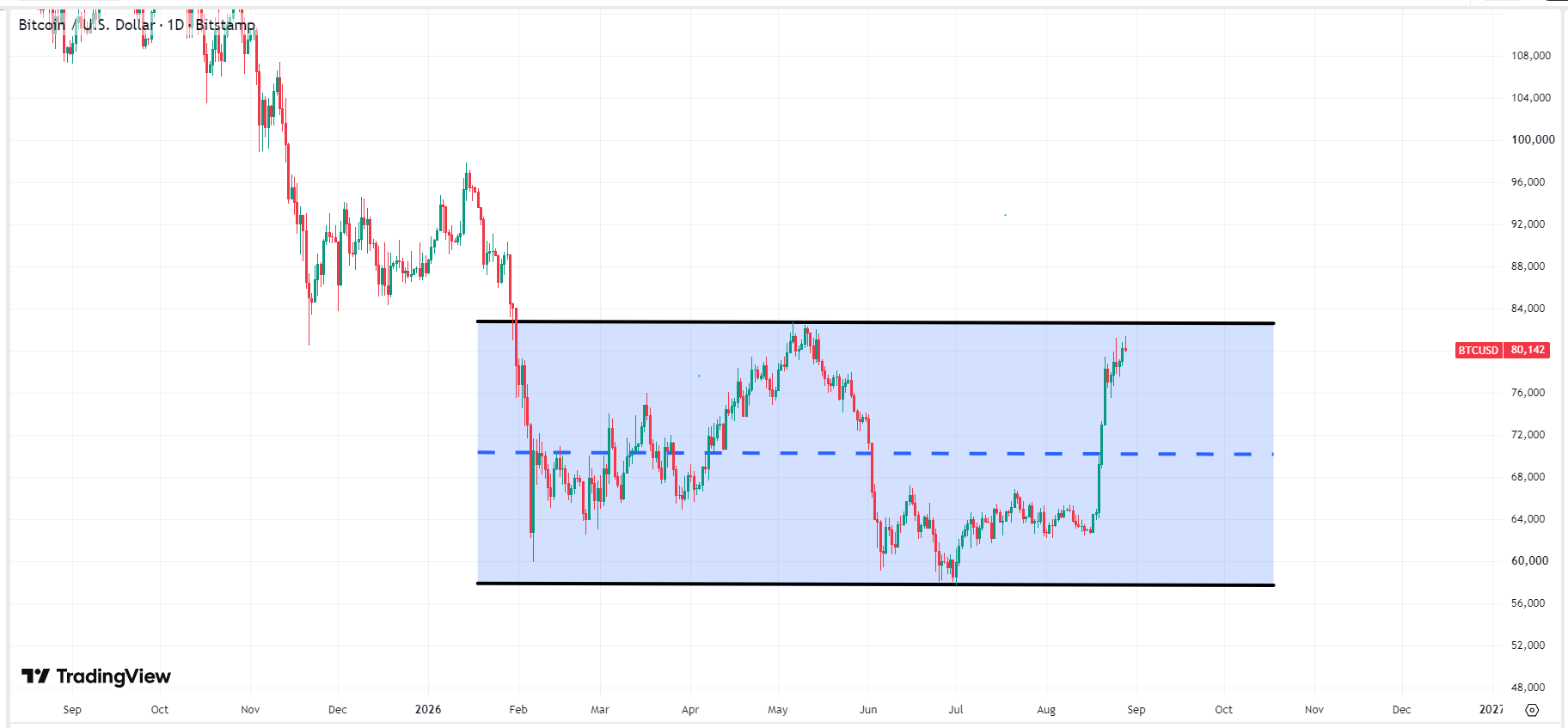
Task: Select the upper black resistance line
Action: [875, 322]
